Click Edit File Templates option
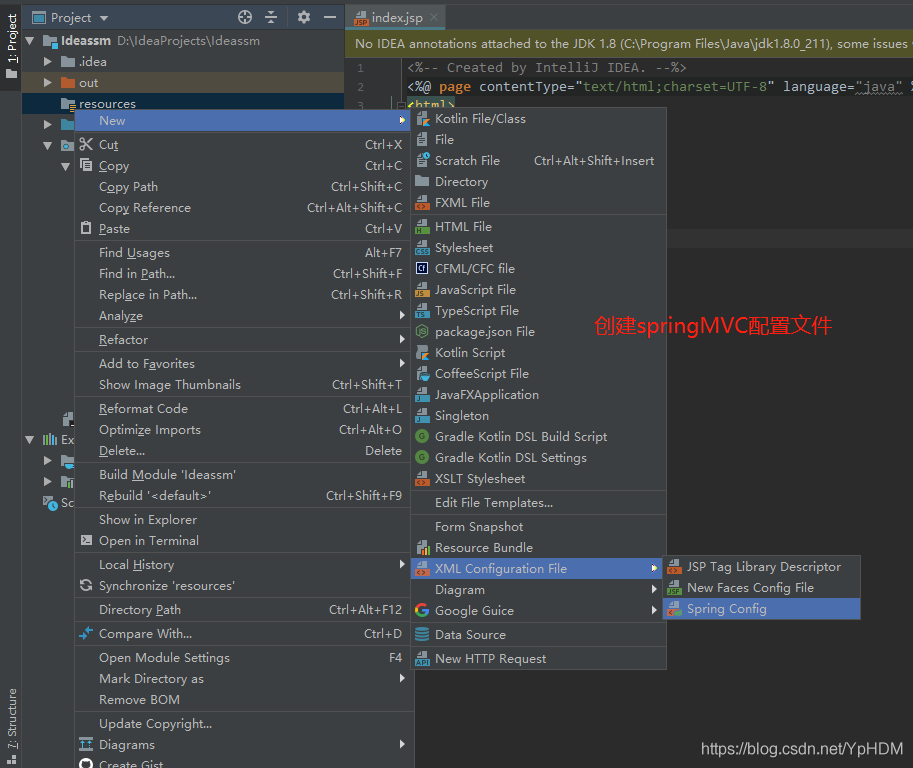Viewport: 913px width, 768px height. pos(493,503)
